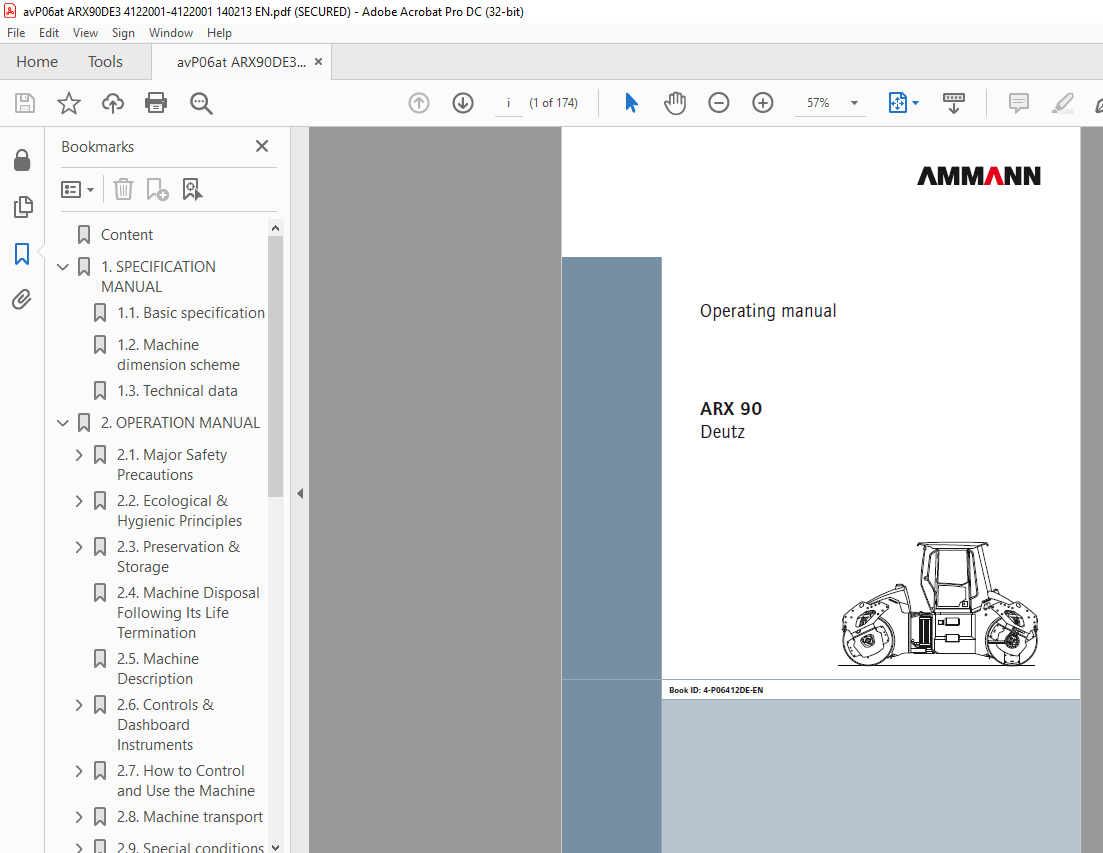The image size is (1103, 853).
Task: Collapse navigation pane with divider arrow
Action: 300,494
